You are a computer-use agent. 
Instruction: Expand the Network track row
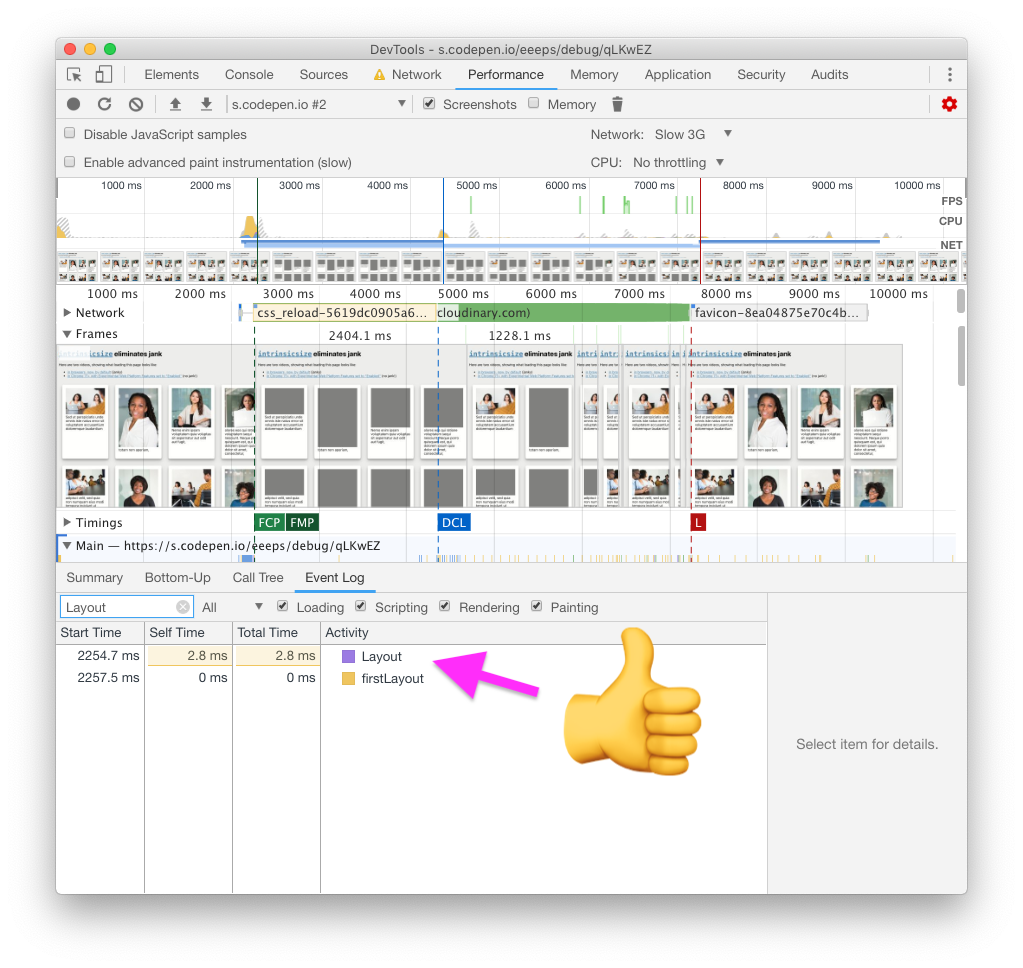click(x=67, y=313)
